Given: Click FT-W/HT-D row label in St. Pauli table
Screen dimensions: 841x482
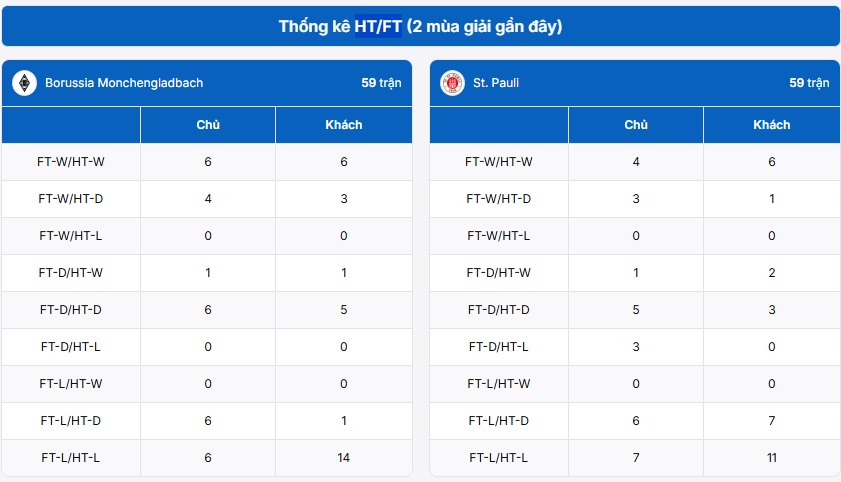Looking at the screenshot, I should pos(499,199).
